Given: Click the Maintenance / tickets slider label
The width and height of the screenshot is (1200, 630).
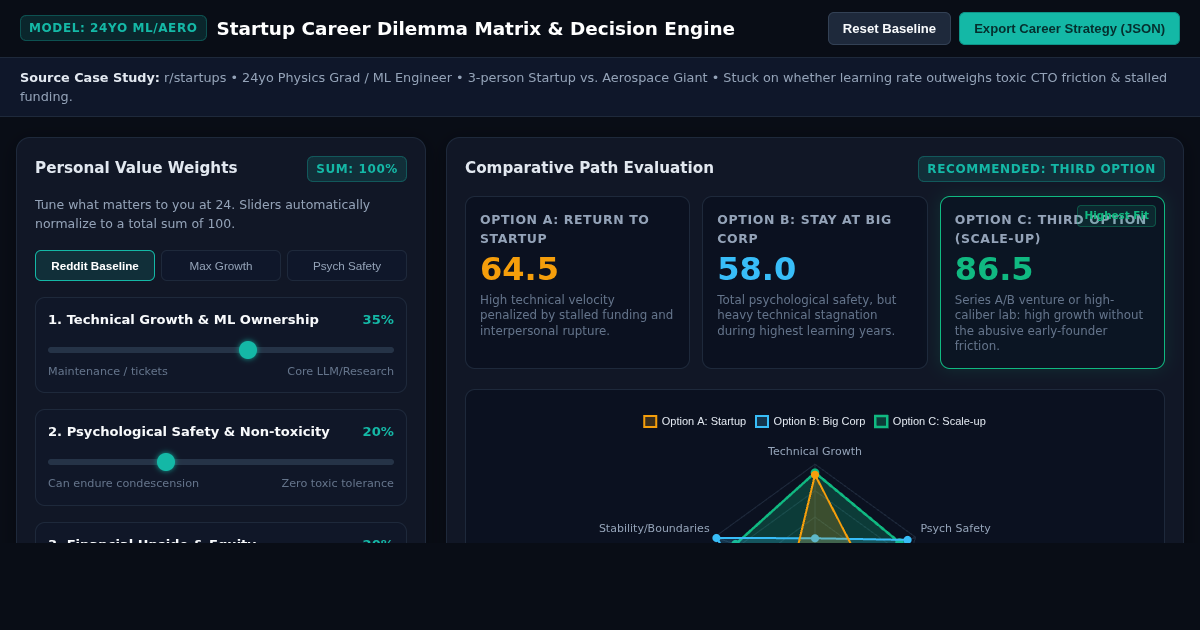Looking at the screenshot, I should pos(108,372).
